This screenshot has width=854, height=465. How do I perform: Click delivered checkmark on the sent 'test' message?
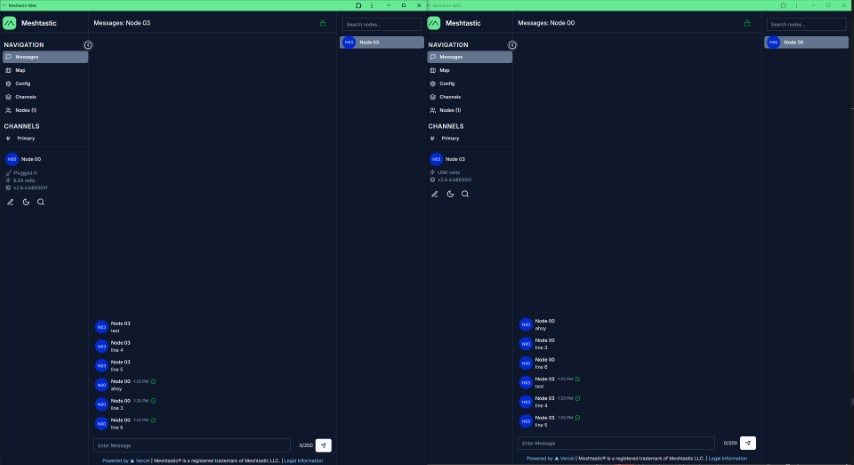click(577, 379)
